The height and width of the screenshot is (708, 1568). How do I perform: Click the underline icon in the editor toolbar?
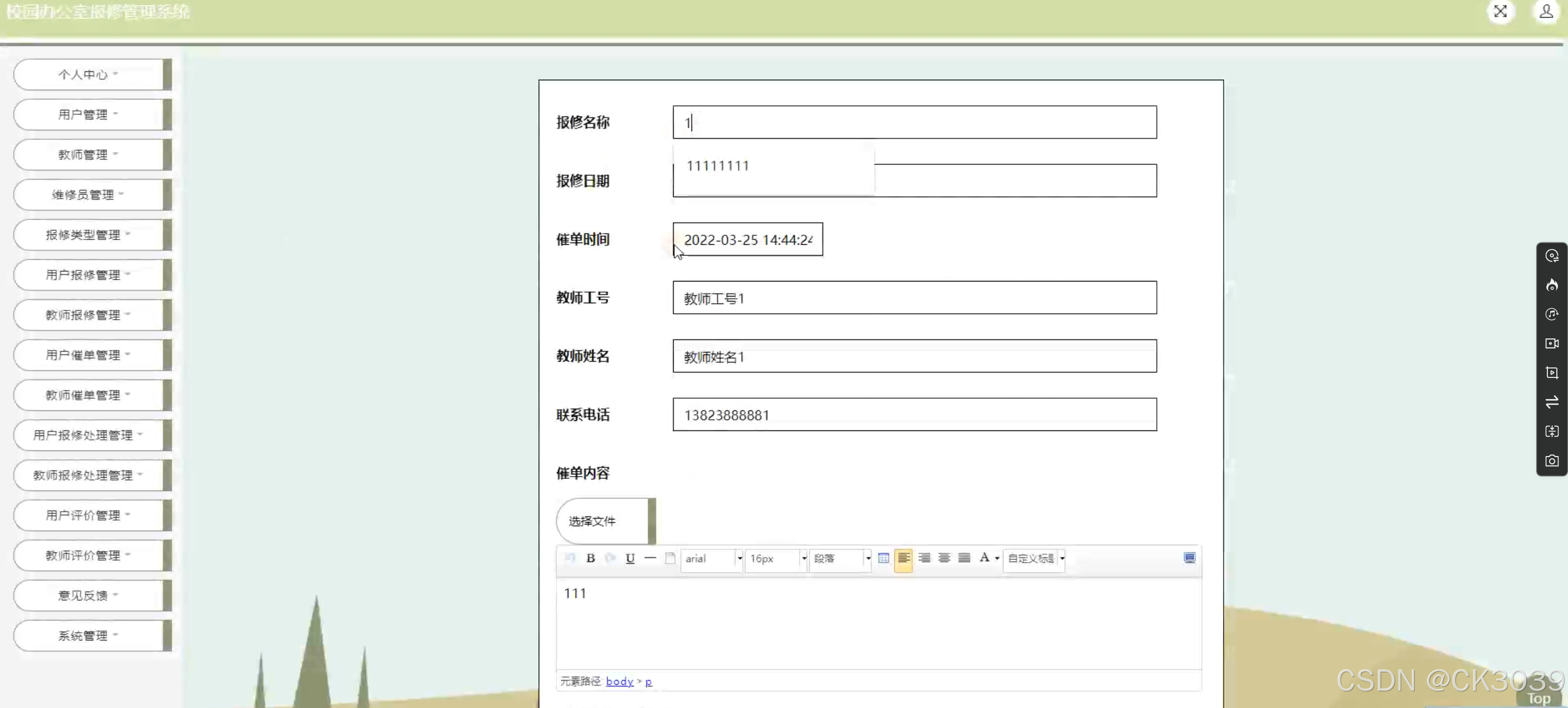tap(630, 558)
